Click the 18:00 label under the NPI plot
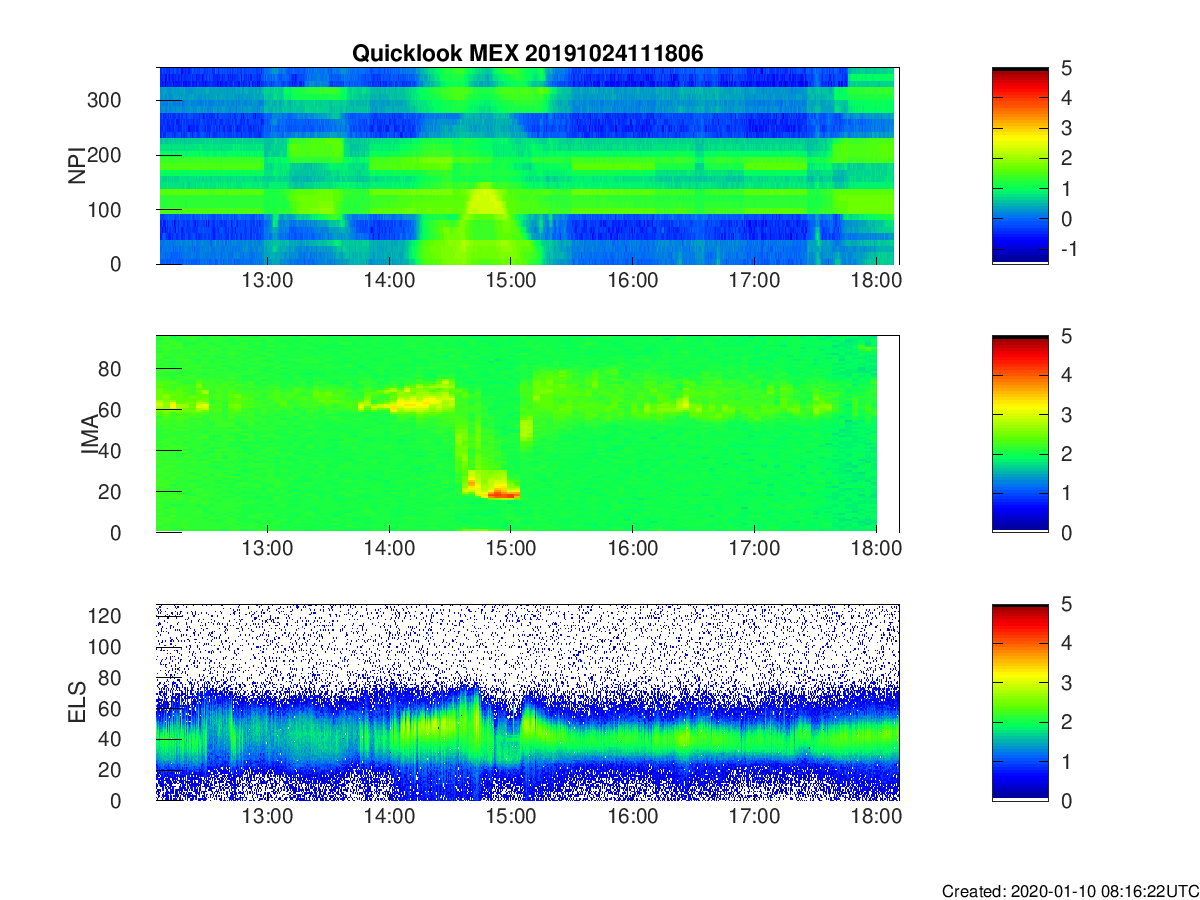Viewport: 1200px width, 900px height. pyautogui.click(x=875, y=282)
